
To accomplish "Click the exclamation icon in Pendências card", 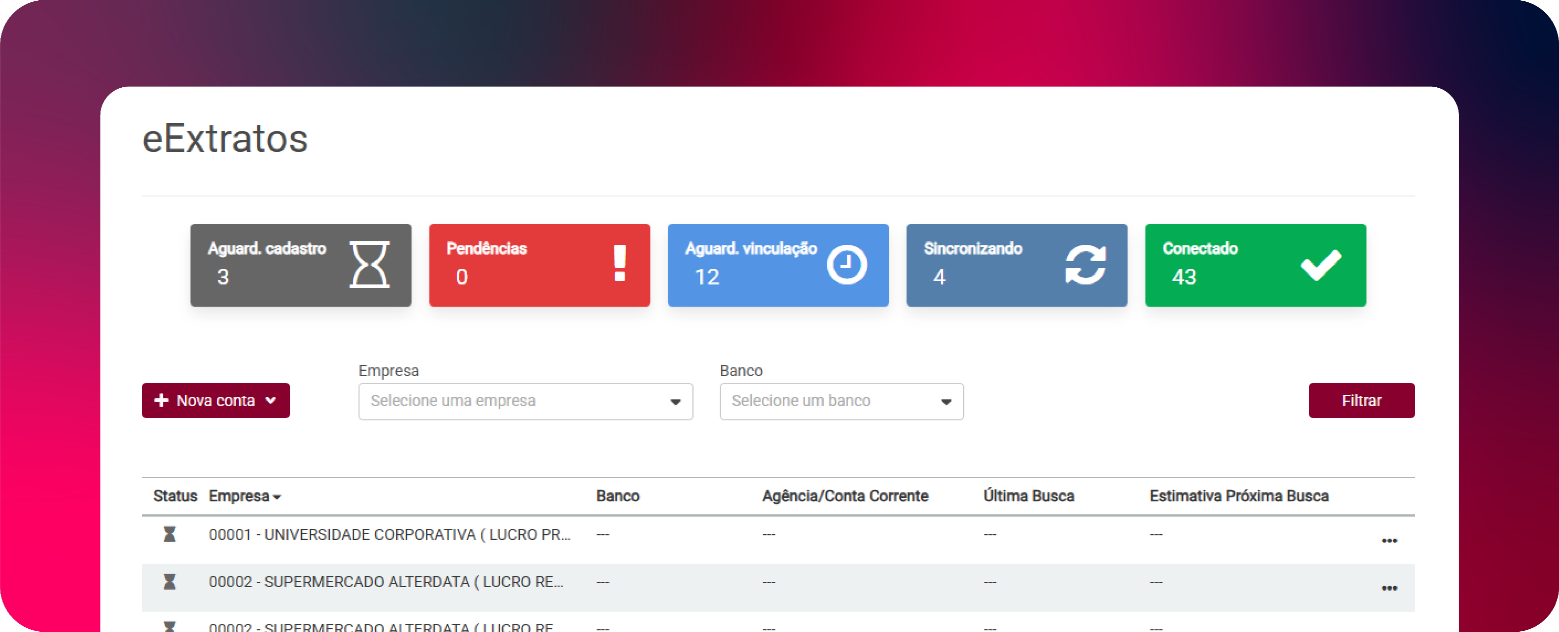I will point(619,264).
